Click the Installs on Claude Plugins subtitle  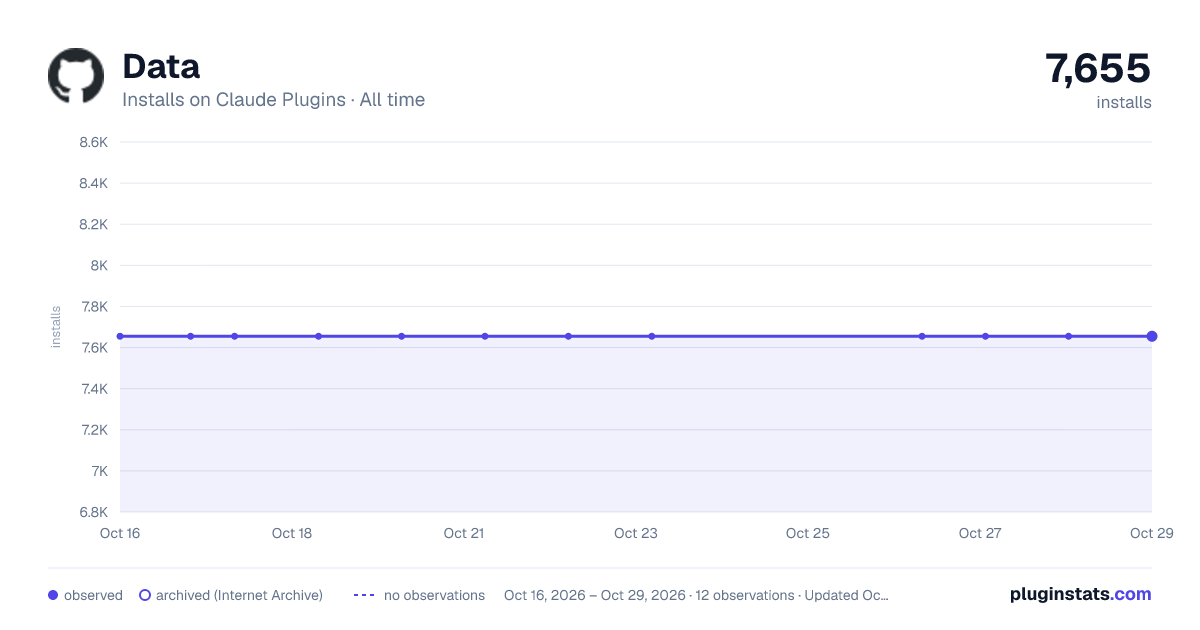pyautogui.click(x=273, y=100)
